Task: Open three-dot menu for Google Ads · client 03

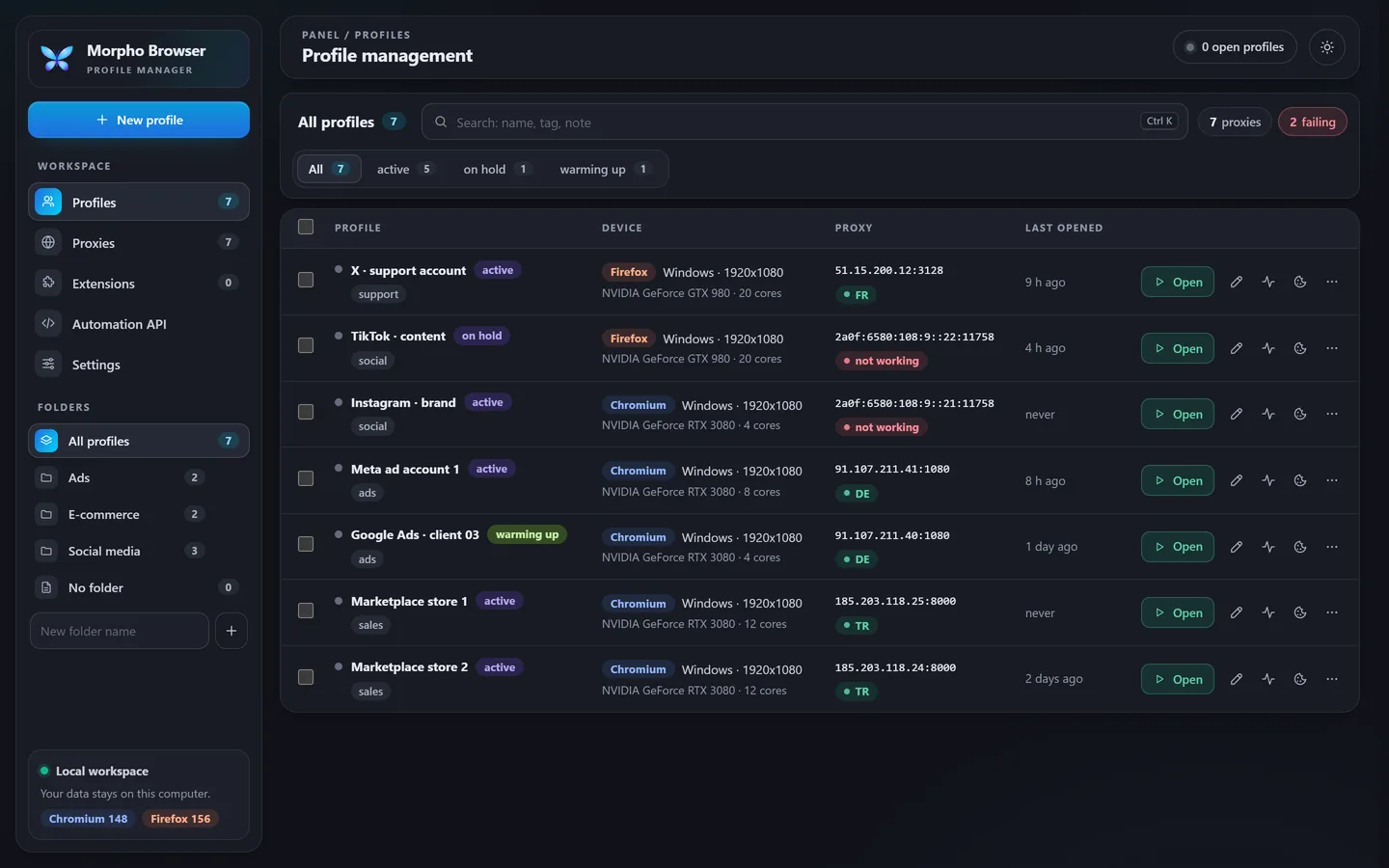Action: (x=1332, y=547)
